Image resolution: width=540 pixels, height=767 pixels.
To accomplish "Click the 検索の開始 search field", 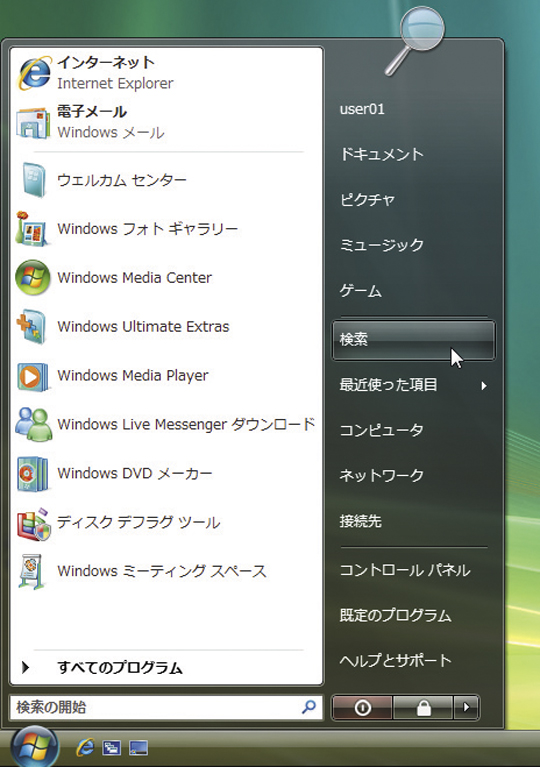I will click(x=166, y=707).
